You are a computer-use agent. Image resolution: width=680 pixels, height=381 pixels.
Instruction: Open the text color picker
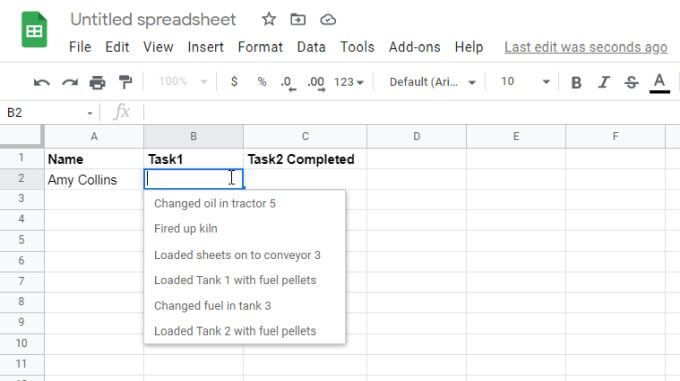click(x=659, y=82)
